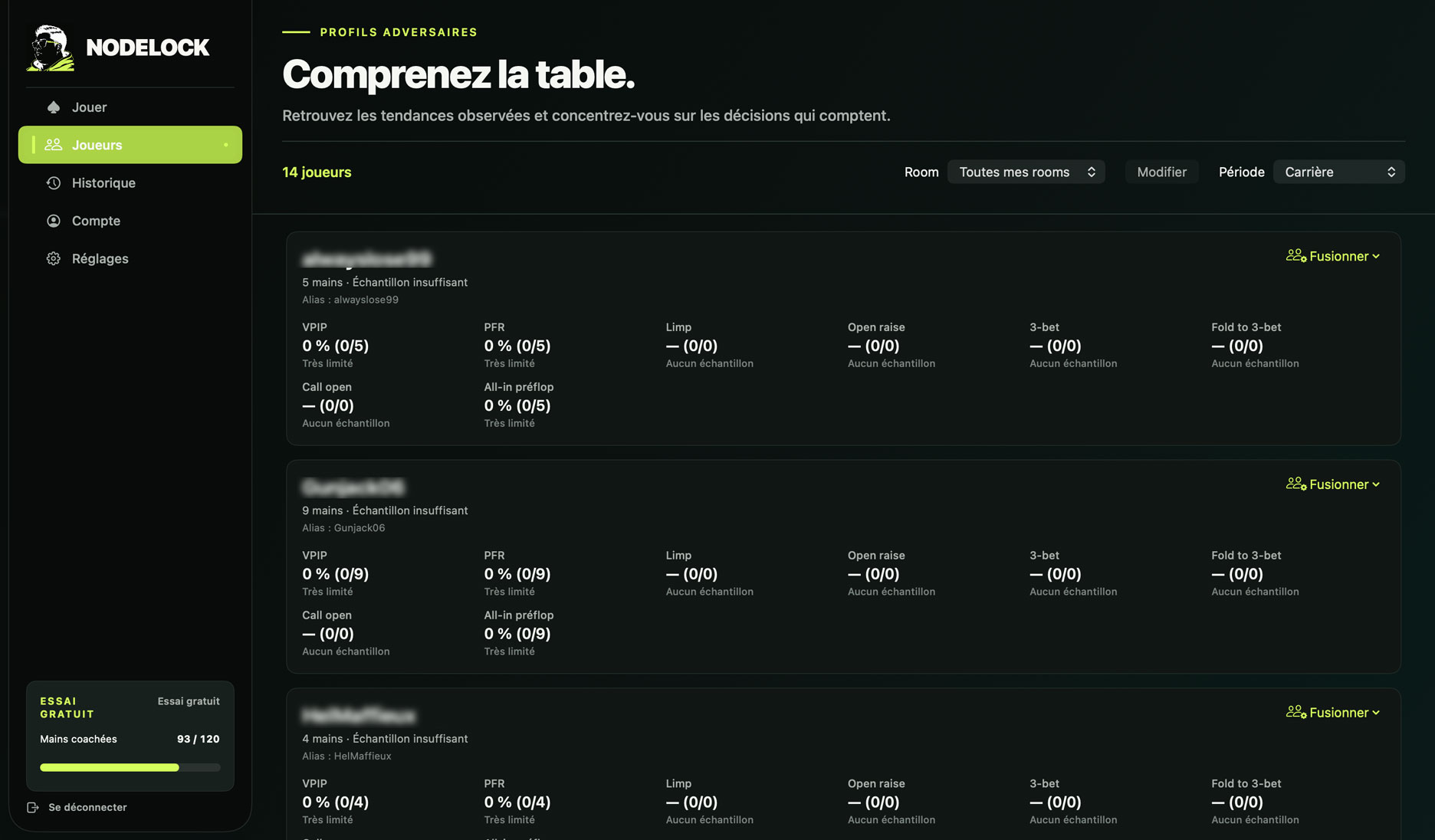Image resolution: width=1435 pixels, height=840 pixels.
Task: Click the clock icon beside Historique
Action: [x=54, y=183]
